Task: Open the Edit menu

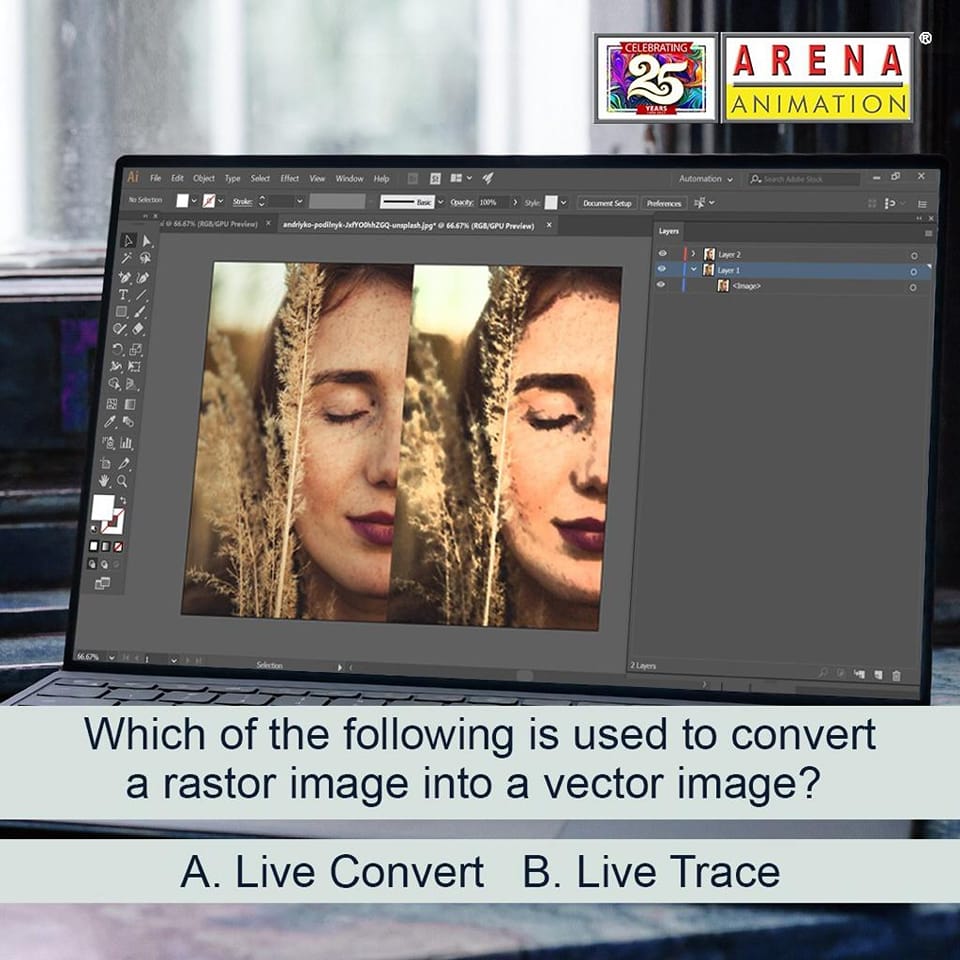Action: point(177,178)
